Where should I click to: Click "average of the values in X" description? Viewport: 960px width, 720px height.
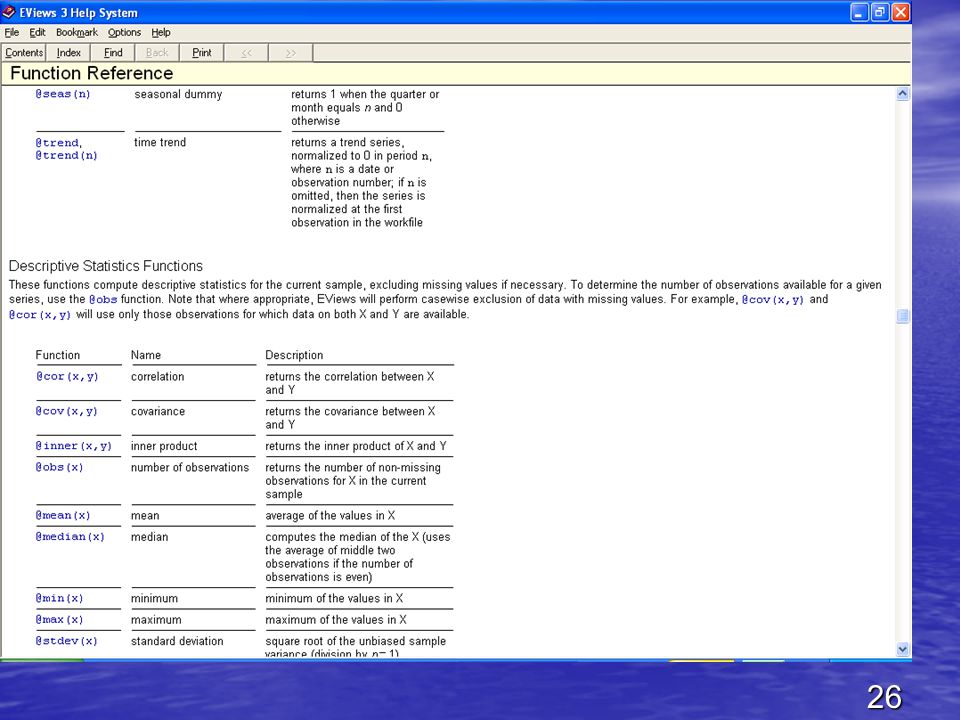(x=330, y=516)
